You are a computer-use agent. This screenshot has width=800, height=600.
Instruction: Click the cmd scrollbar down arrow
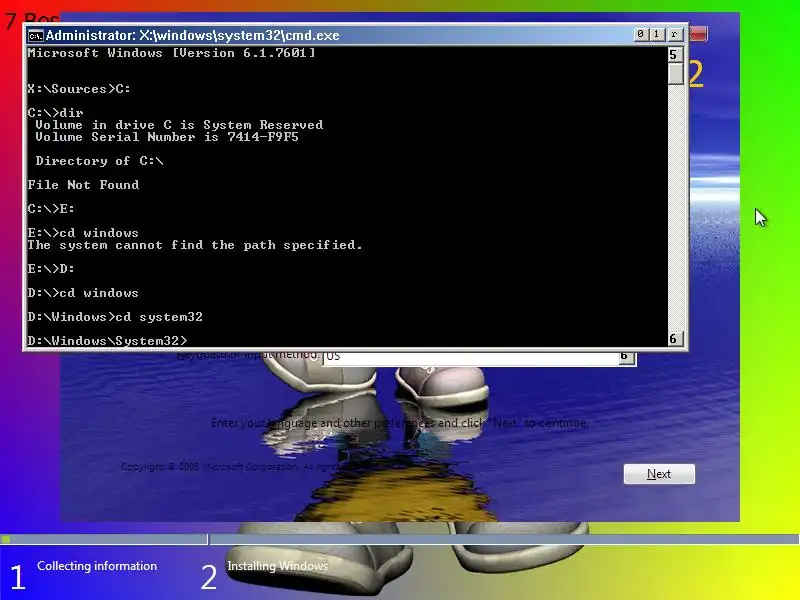coord(674,339)
